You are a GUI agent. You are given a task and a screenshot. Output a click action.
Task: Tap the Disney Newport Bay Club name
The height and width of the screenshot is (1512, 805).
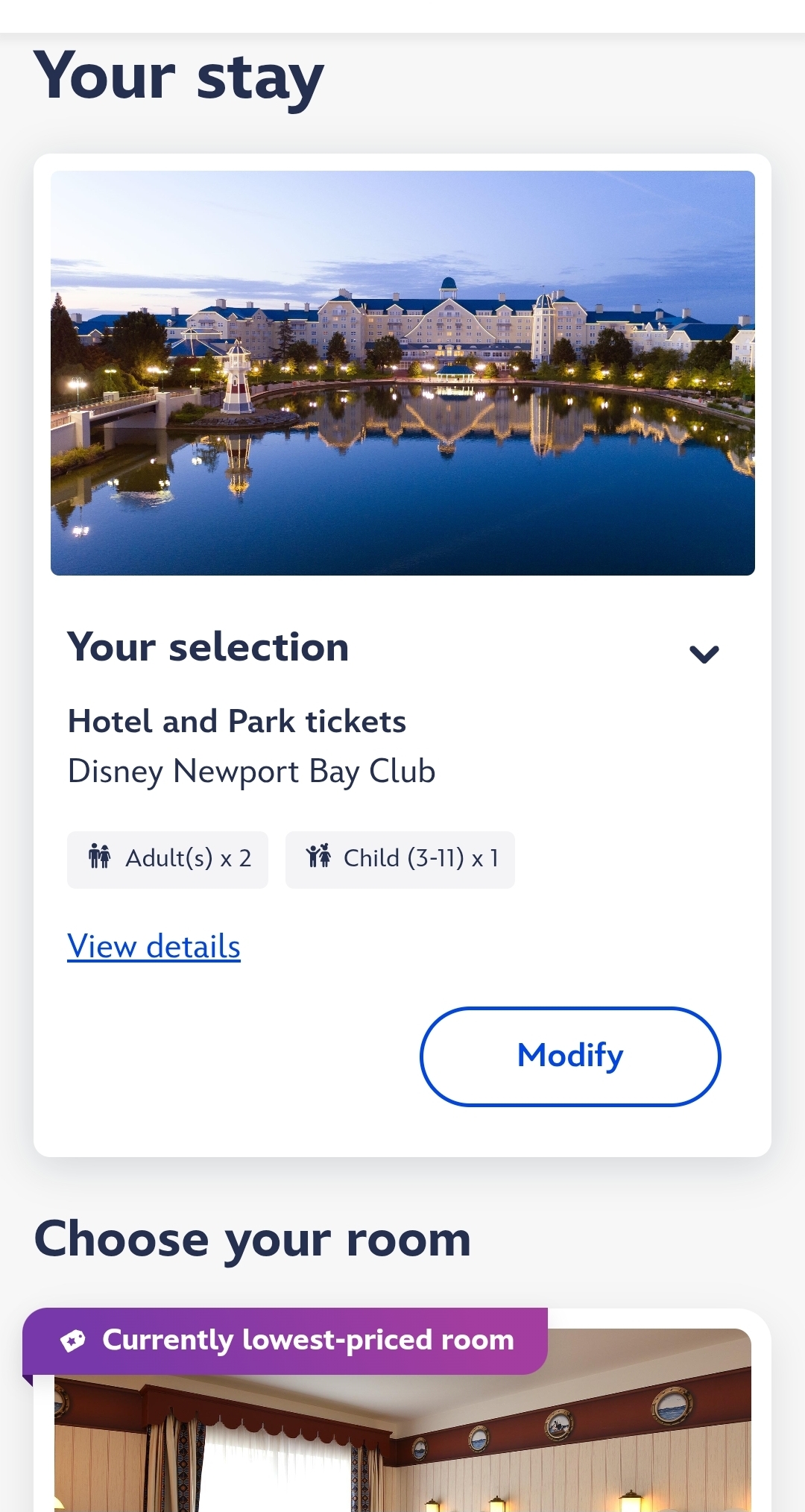pos(251,771)
